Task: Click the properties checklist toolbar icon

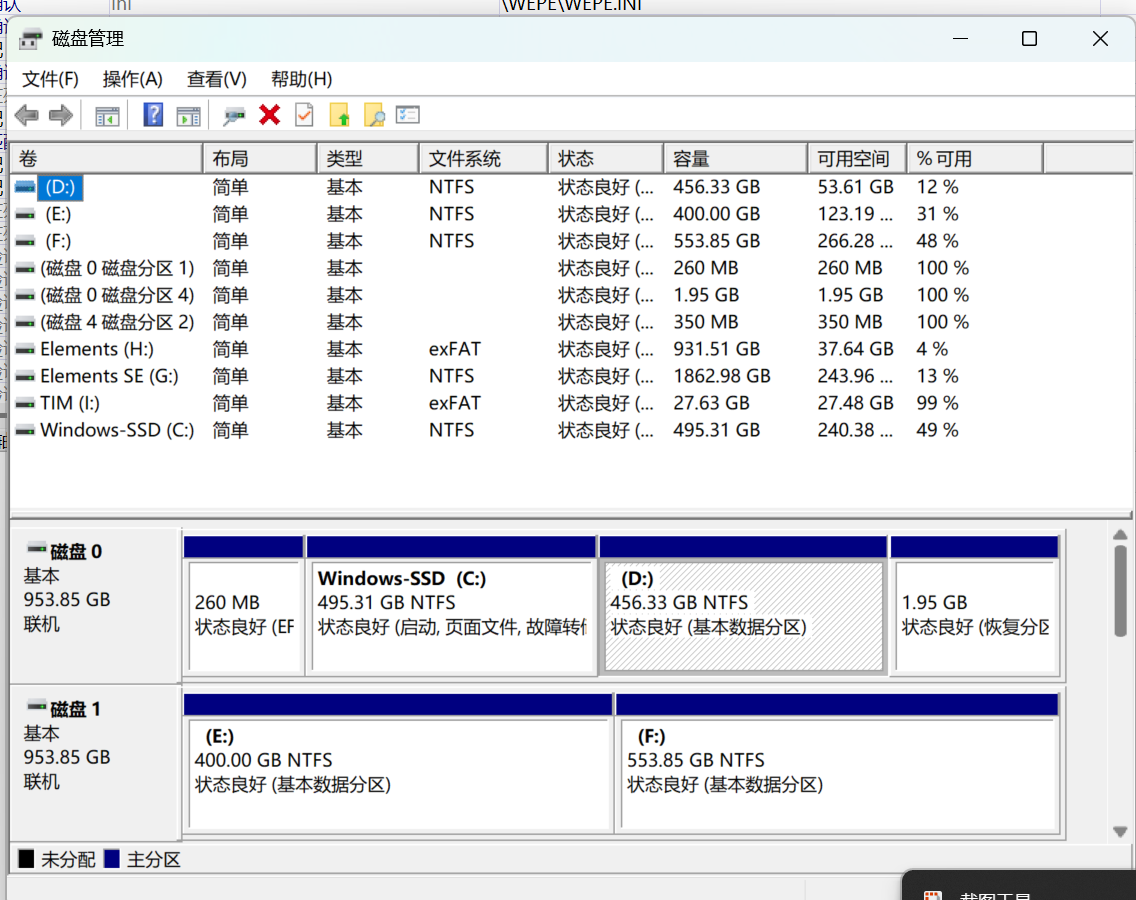Action: tap(407, 114)
